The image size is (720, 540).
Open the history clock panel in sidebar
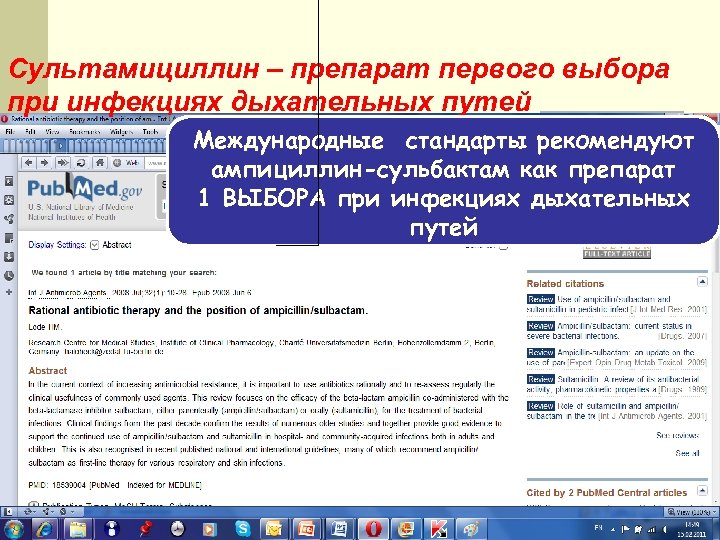[x=9, y=276]
